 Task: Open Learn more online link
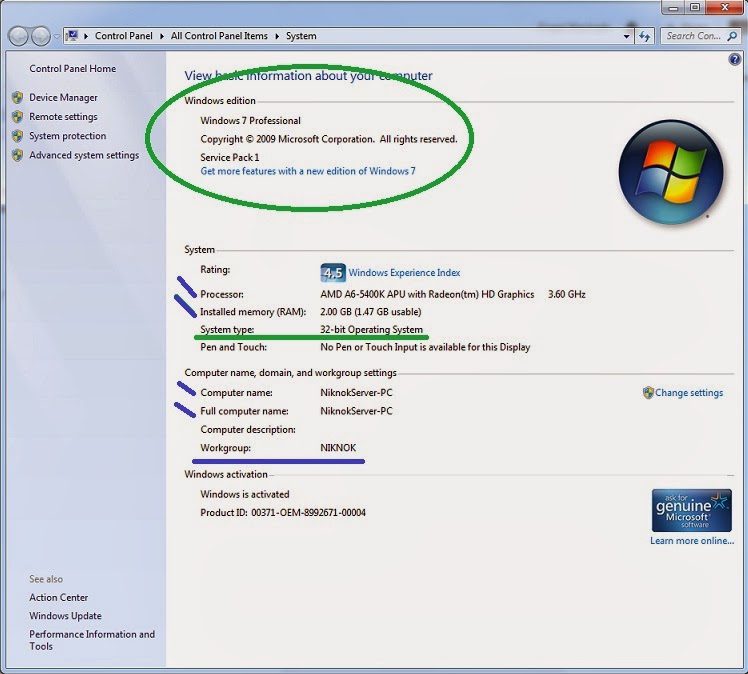692,540
